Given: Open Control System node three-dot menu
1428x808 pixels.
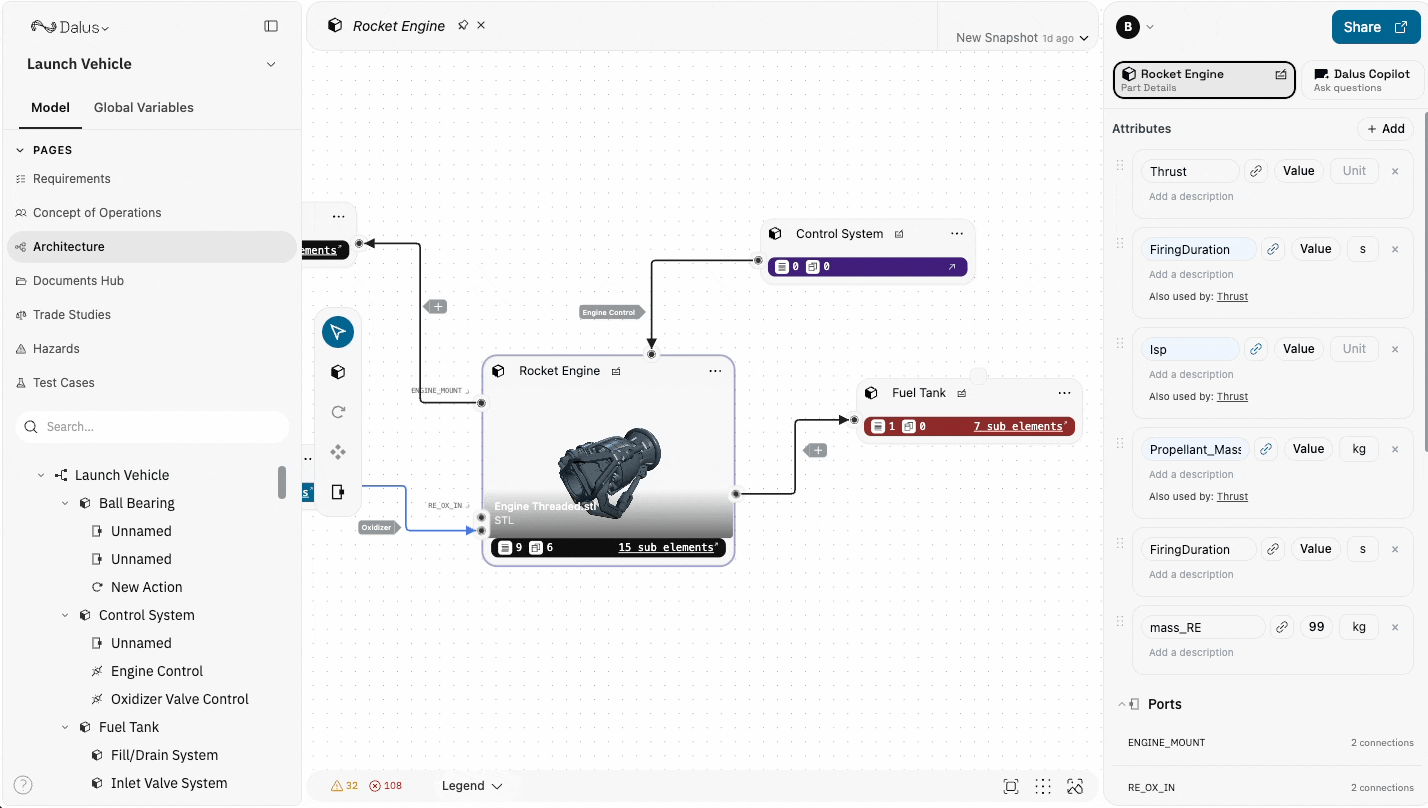Looking at the screenshot, I should coord(957,233).
